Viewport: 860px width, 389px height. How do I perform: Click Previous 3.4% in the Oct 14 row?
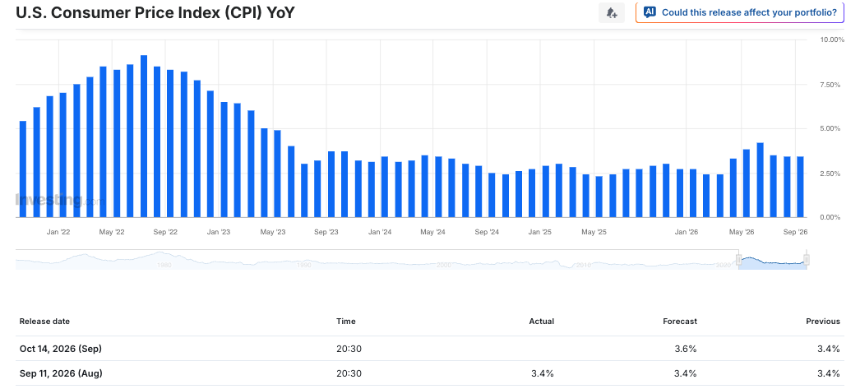[x=829, y=348]
